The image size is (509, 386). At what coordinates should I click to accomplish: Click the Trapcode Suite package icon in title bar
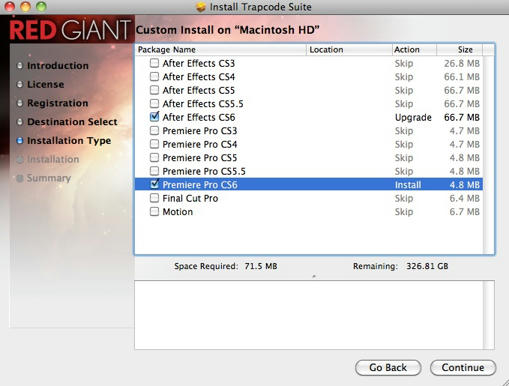click(201, 7)
